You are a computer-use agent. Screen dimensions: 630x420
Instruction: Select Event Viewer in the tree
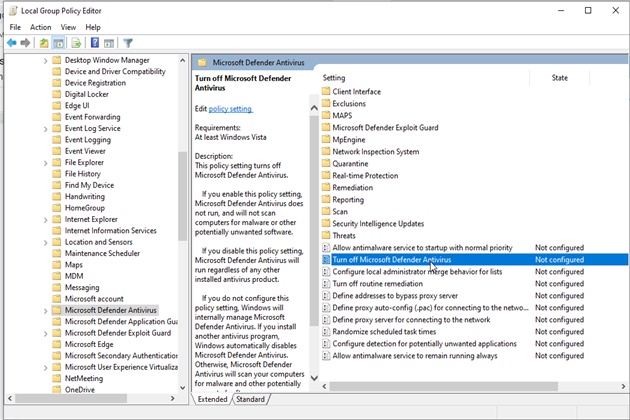point(85,151)
